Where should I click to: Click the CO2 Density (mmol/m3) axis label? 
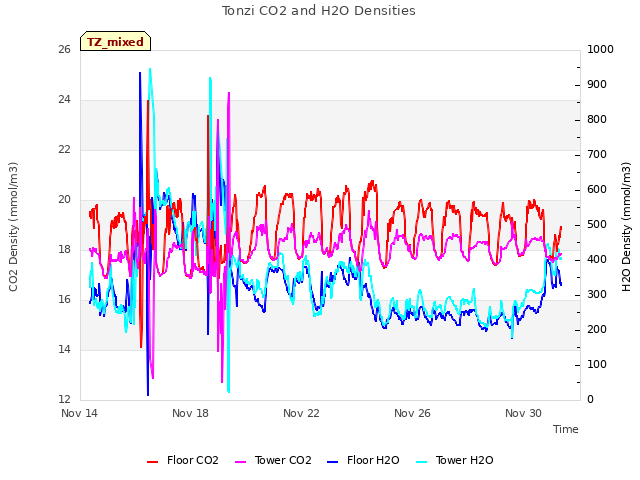pos(13,227)
